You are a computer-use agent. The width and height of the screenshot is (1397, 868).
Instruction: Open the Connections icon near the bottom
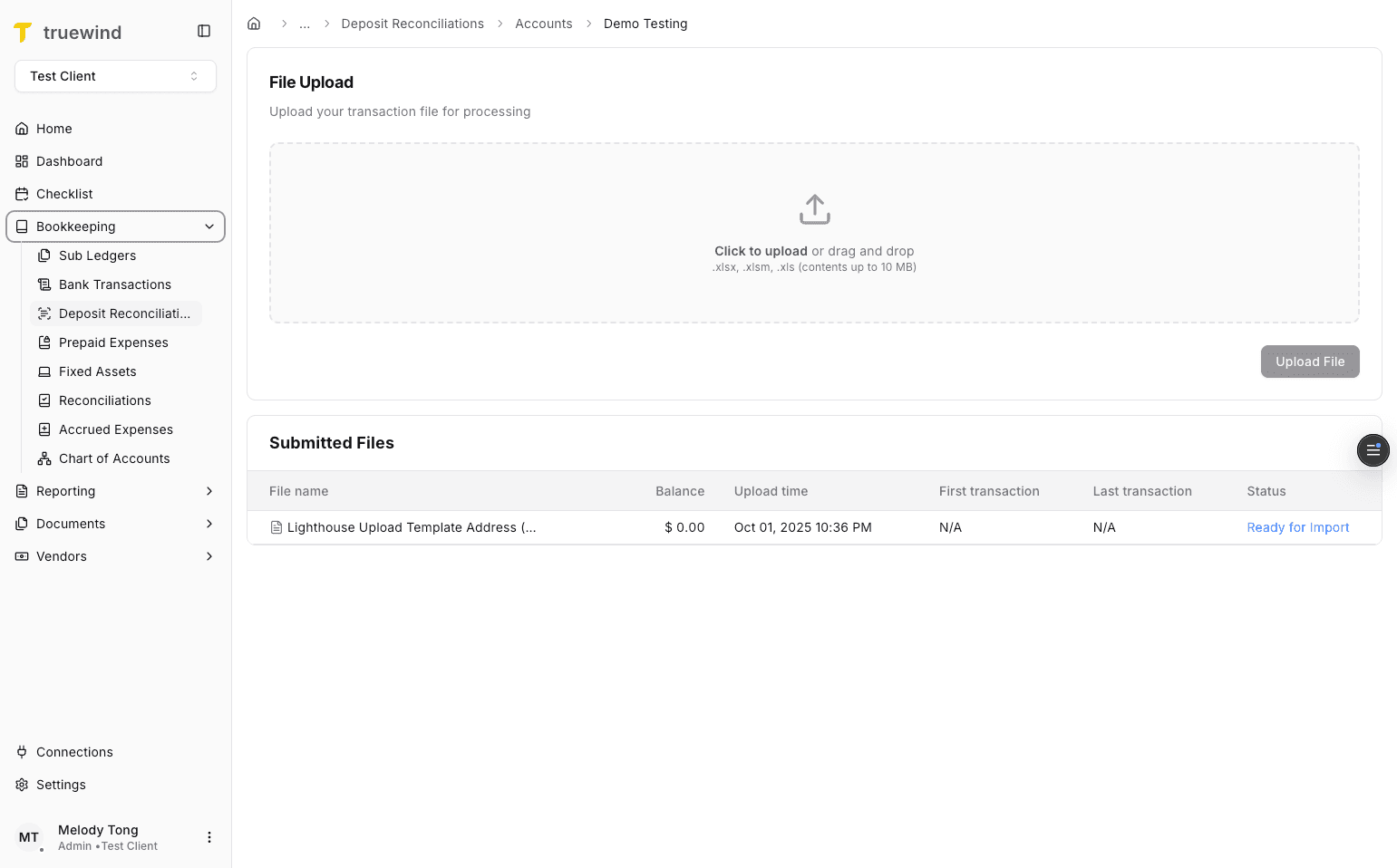click(x=21, y=752)
